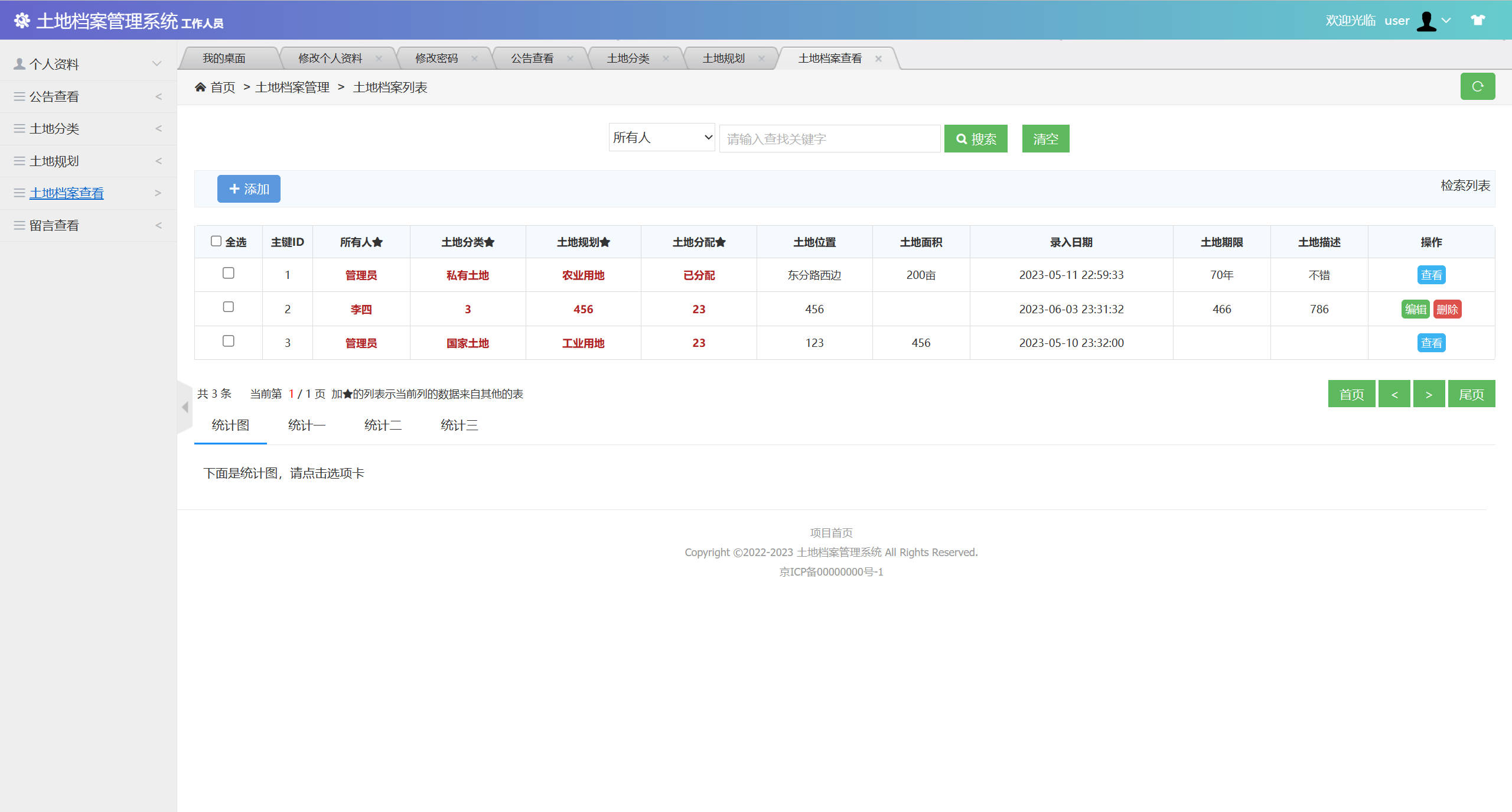The height and width of the screenshot is (812, 1512).
Task: Click the green refresh icon button
Action: pyautogui.click(x=1478, y=86)
